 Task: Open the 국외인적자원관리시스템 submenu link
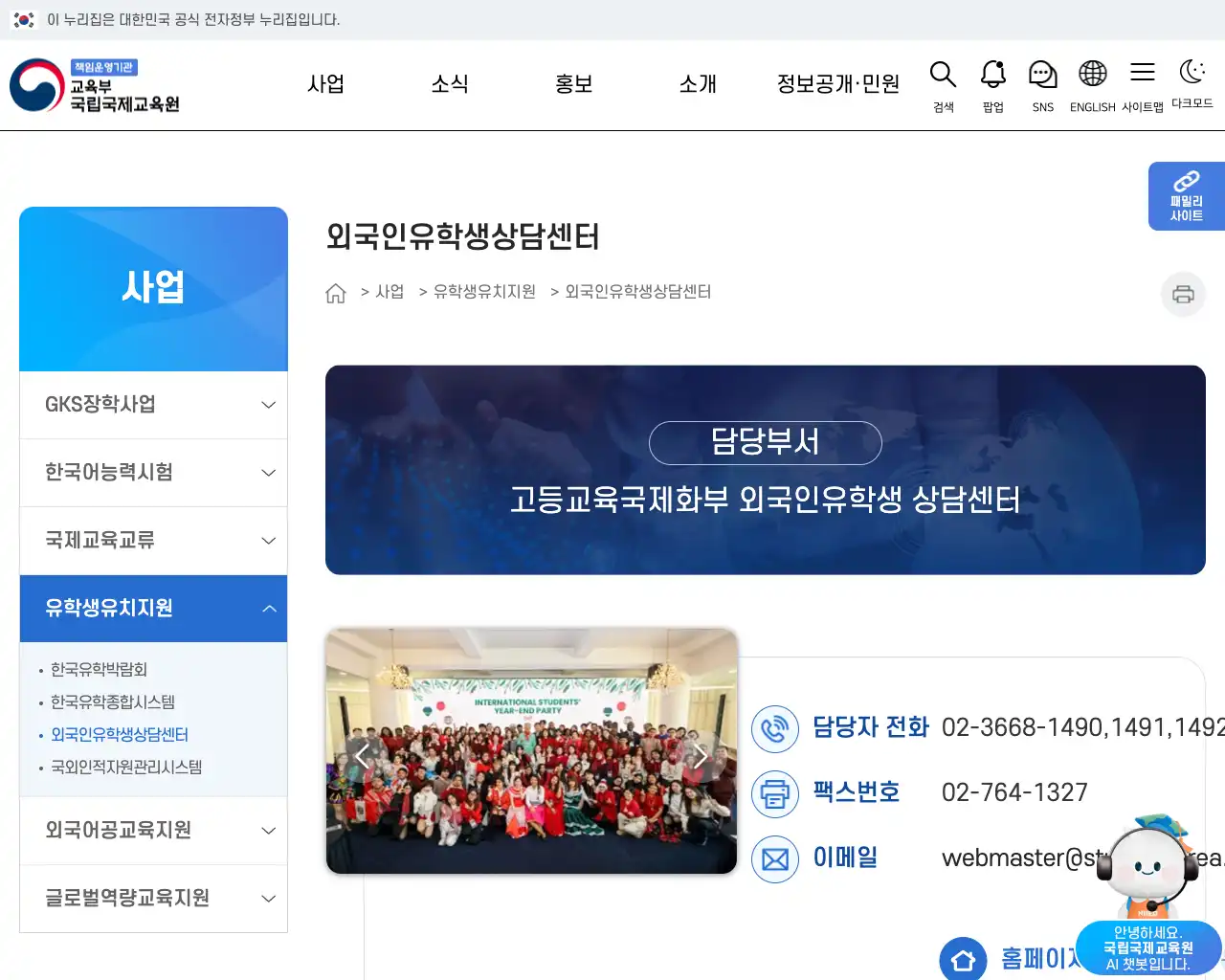(x=126, y=767)
